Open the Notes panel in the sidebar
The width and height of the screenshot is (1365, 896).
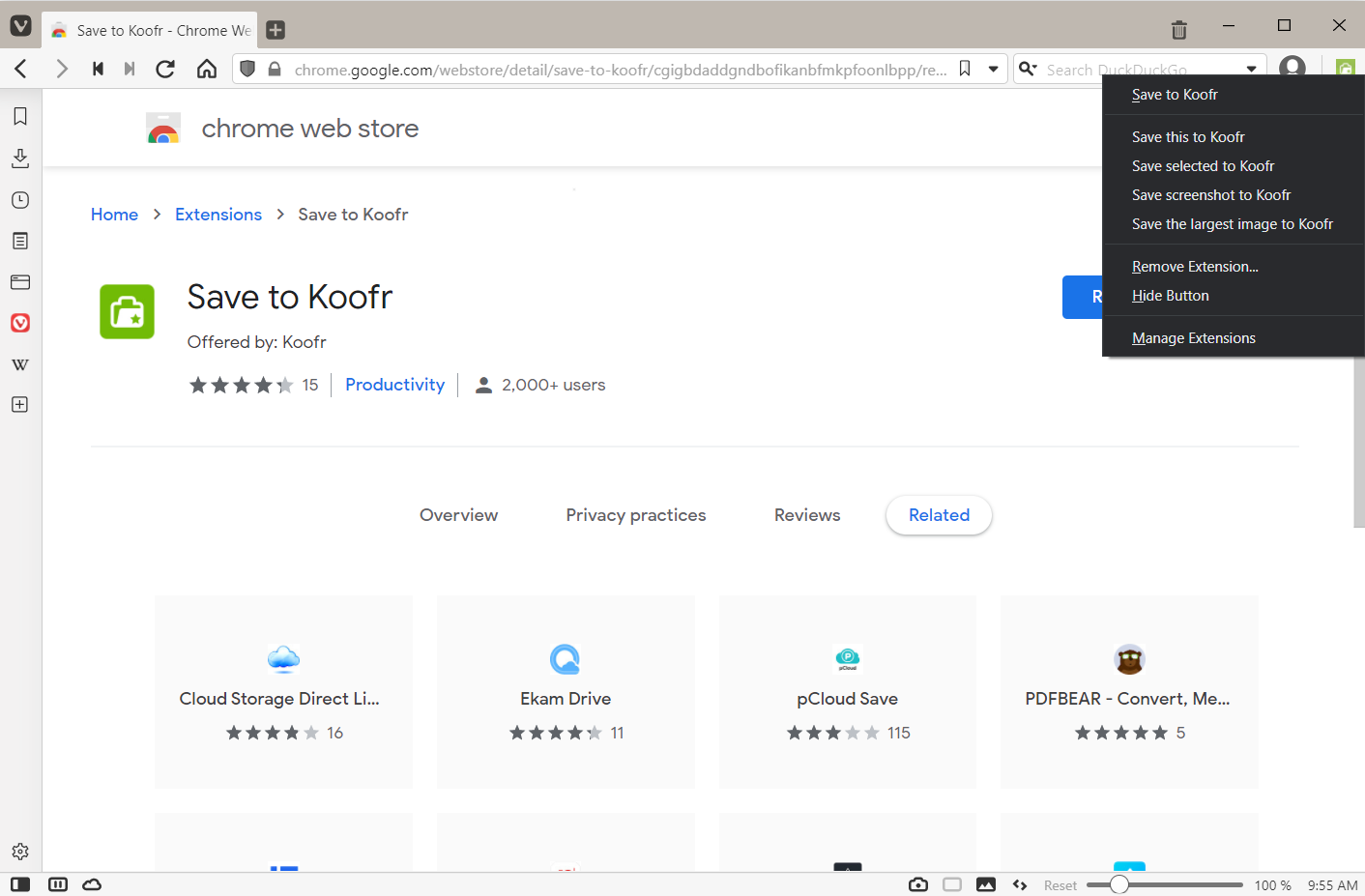[20, 241]
